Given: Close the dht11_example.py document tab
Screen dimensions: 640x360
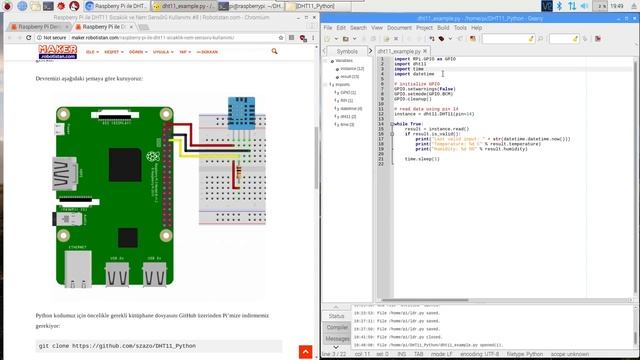Looking at the screenshot, I should pos(425,51).
